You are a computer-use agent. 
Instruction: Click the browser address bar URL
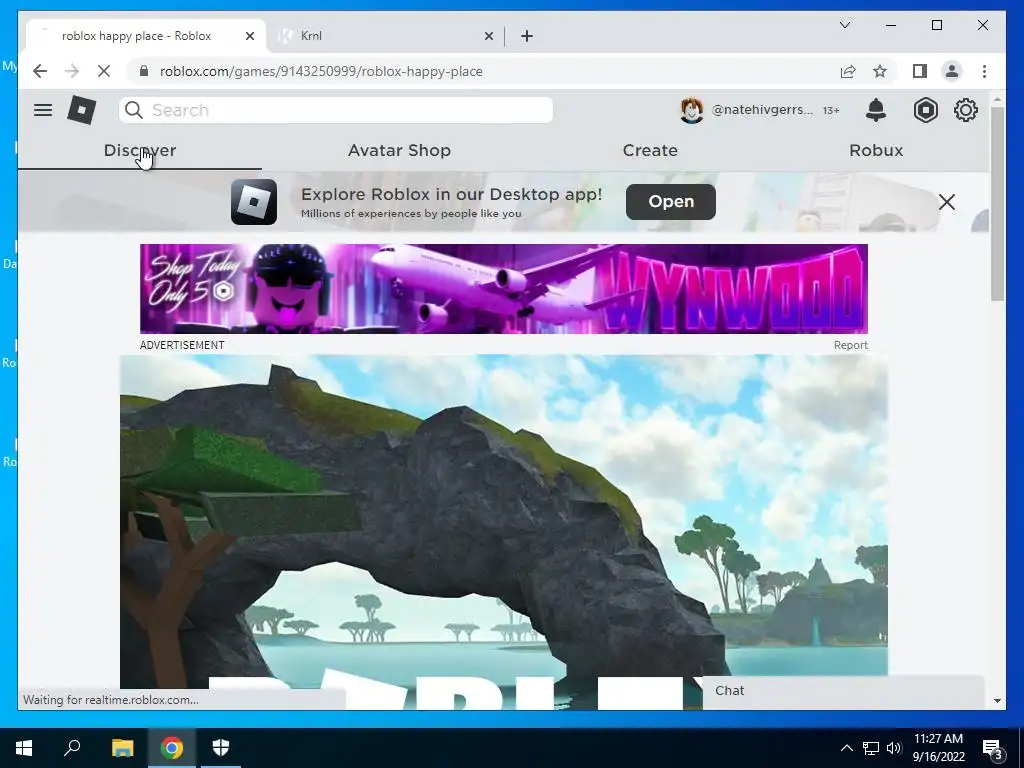point(321,71)
